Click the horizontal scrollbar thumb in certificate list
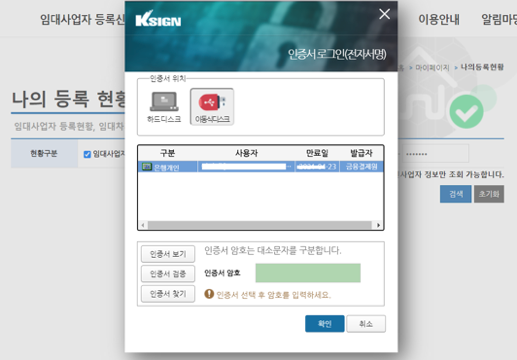The width and height of the screenshot is (517, 360). [260, 225]
